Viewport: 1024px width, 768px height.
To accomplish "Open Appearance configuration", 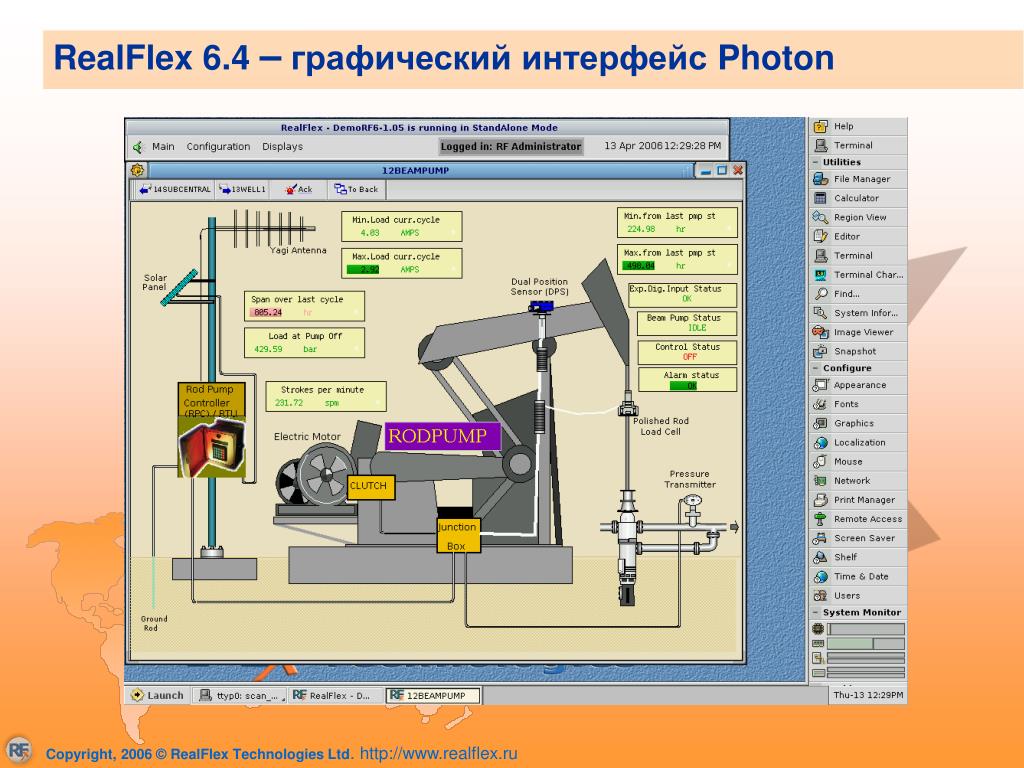I will point(858,385).
